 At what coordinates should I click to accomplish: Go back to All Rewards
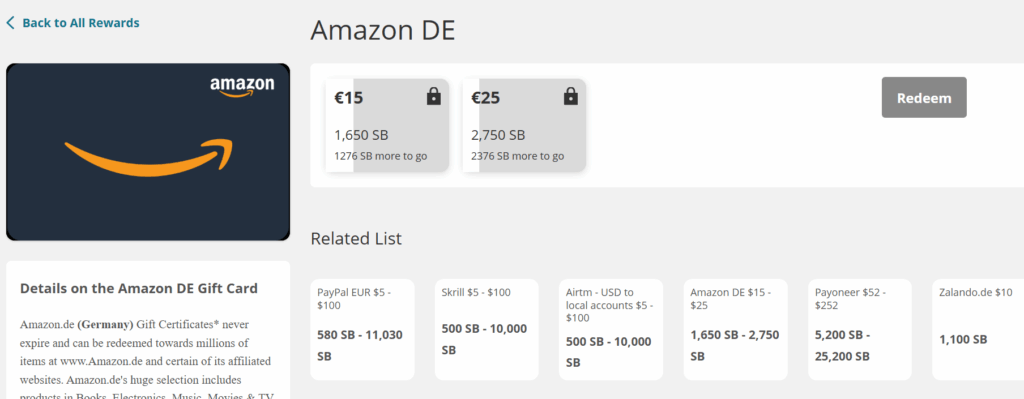click(x=73, y=23)
